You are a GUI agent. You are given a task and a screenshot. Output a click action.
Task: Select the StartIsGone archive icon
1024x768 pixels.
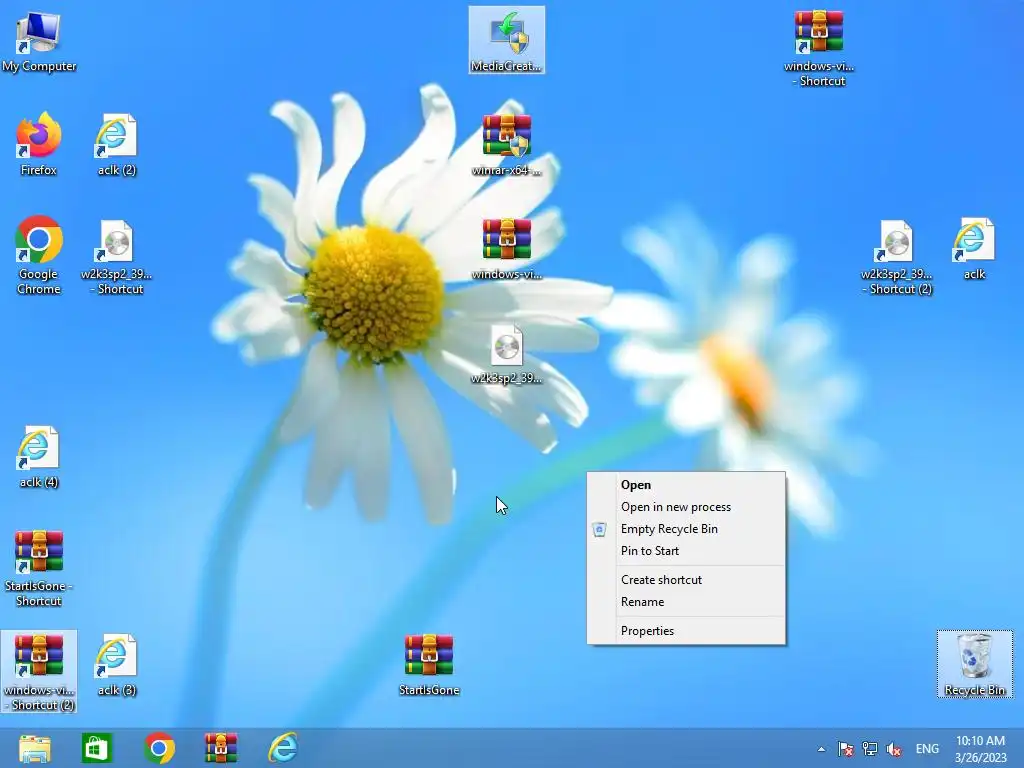(429, 664)
